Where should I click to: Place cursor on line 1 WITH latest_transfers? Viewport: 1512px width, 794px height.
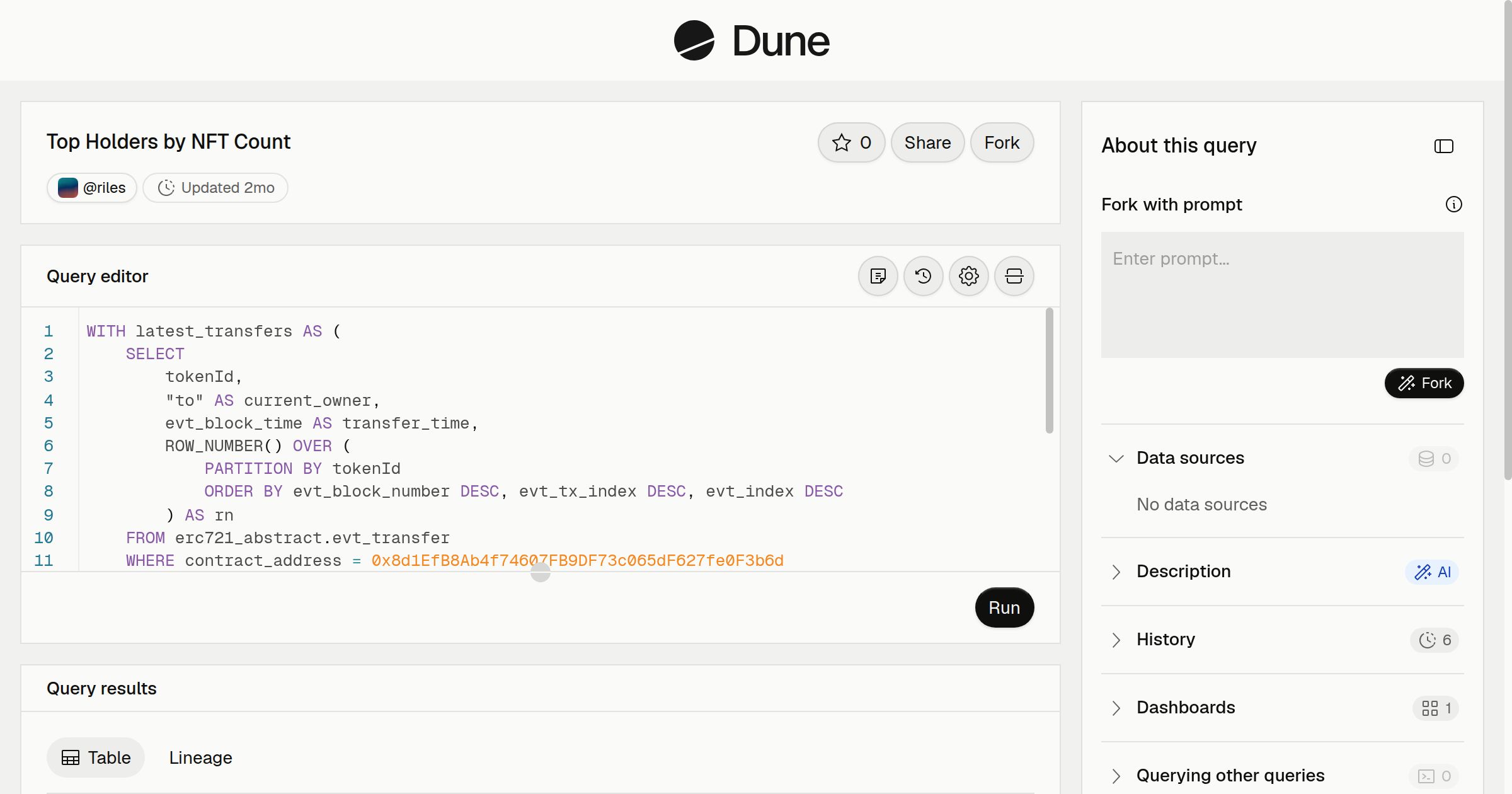click(x=214, y=331)
